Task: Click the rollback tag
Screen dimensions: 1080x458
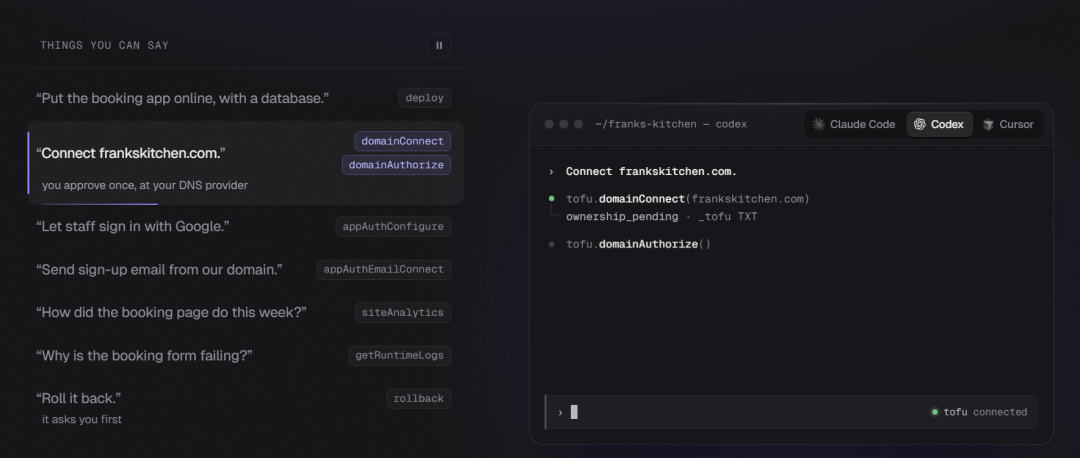Action: tap(418, 399)
